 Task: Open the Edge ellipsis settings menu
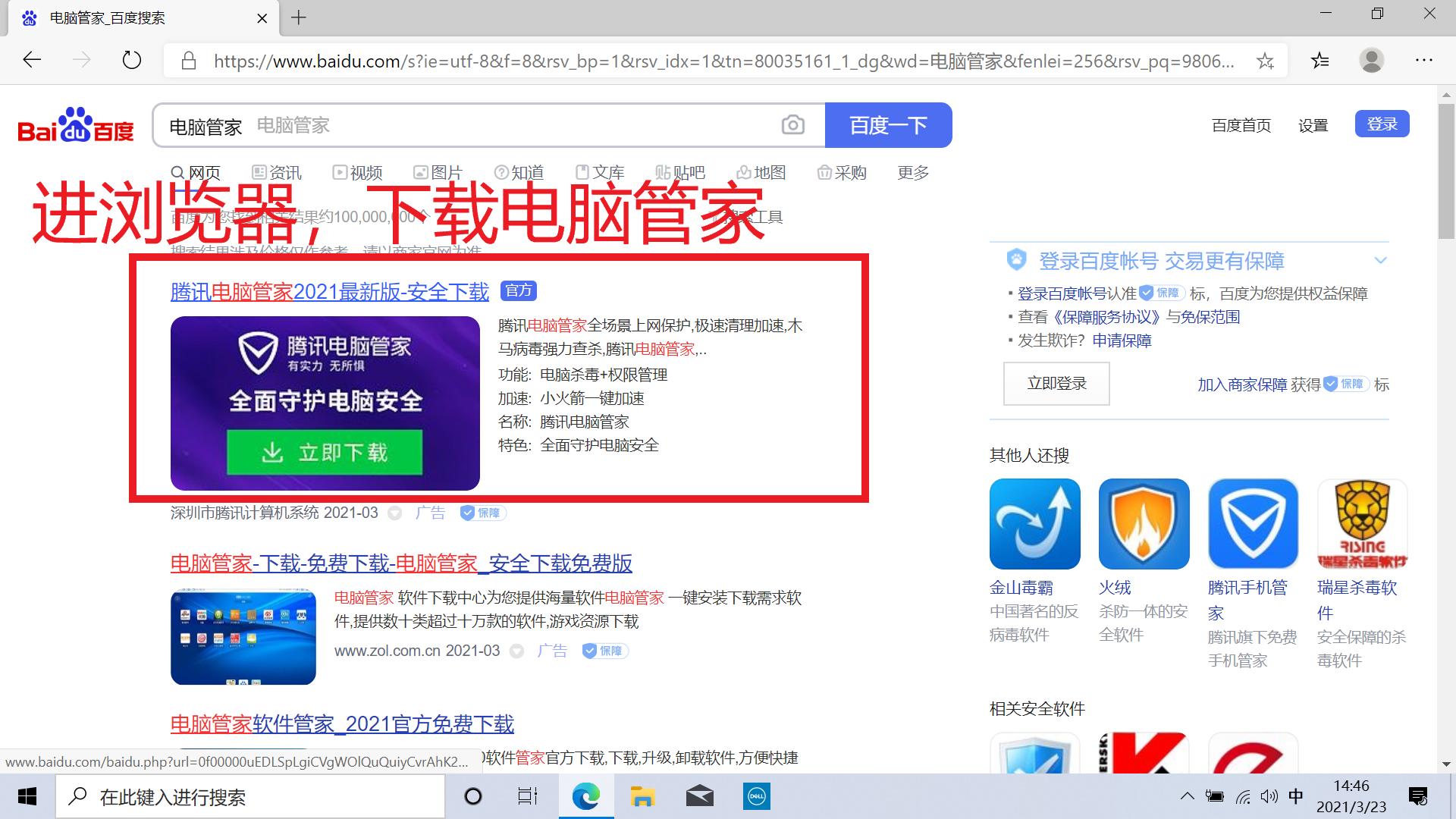click(1424, 61)
